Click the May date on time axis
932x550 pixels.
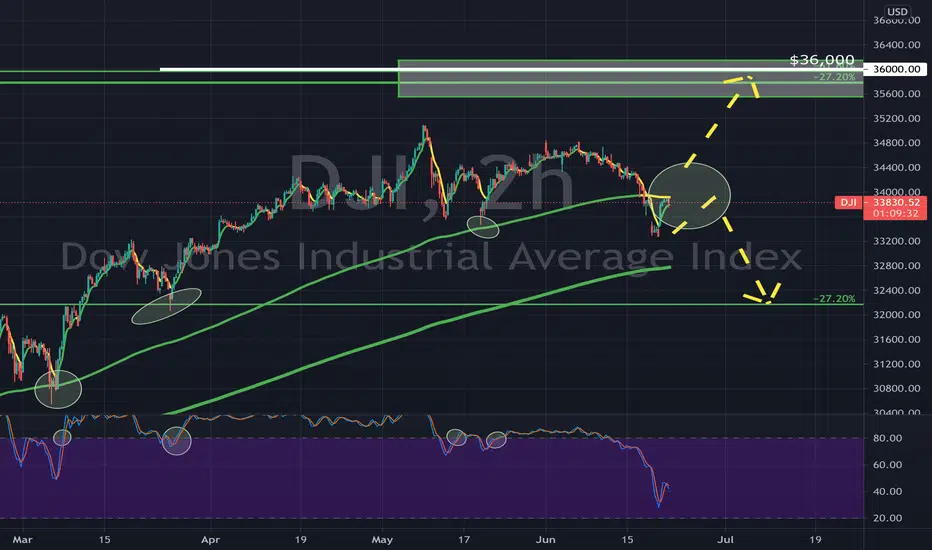382,540
